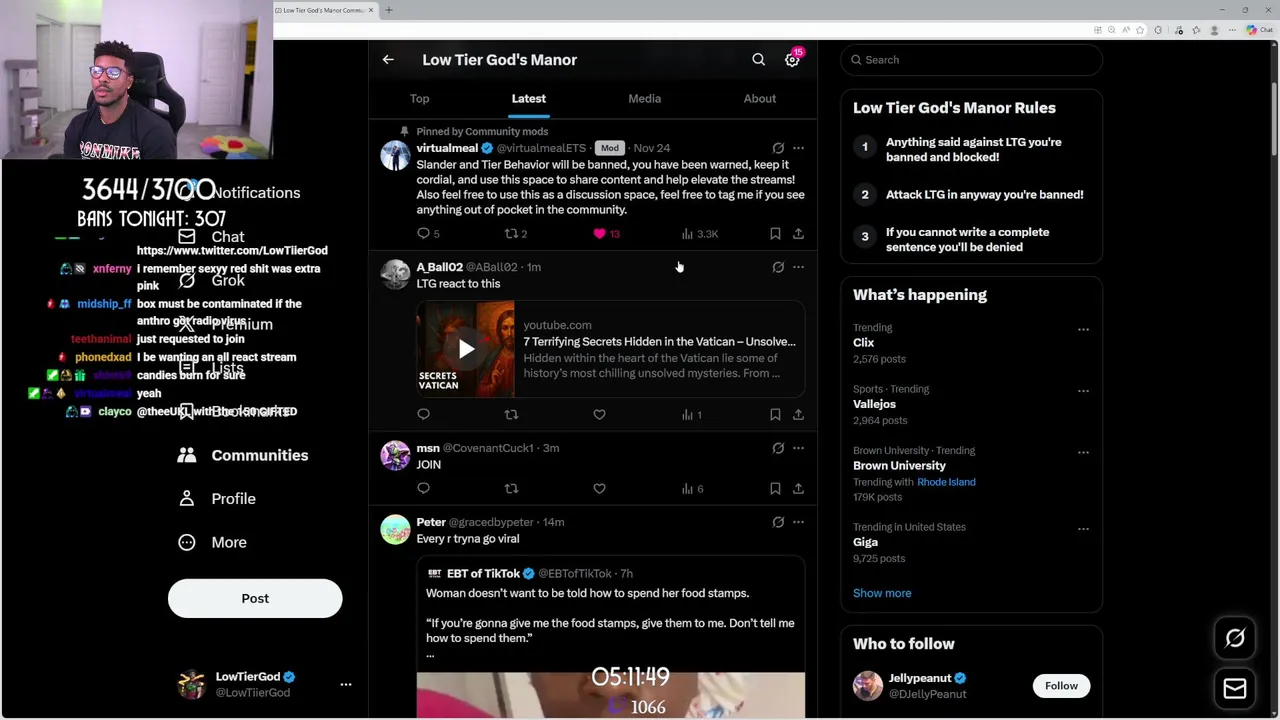Bookmark msn's JOIN post
1280x720 pixels.
pyautogui.click(x=775, y=489)
